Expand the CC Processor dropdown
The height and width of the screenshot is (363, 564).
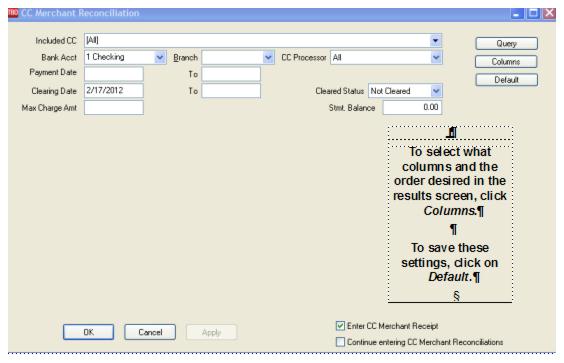436,57
